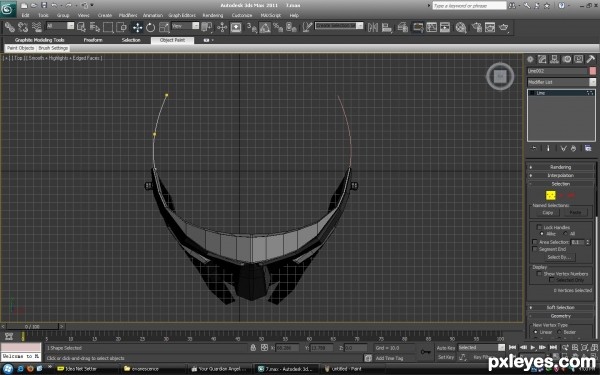Select the Select and Link tool

tap(10, 27)
